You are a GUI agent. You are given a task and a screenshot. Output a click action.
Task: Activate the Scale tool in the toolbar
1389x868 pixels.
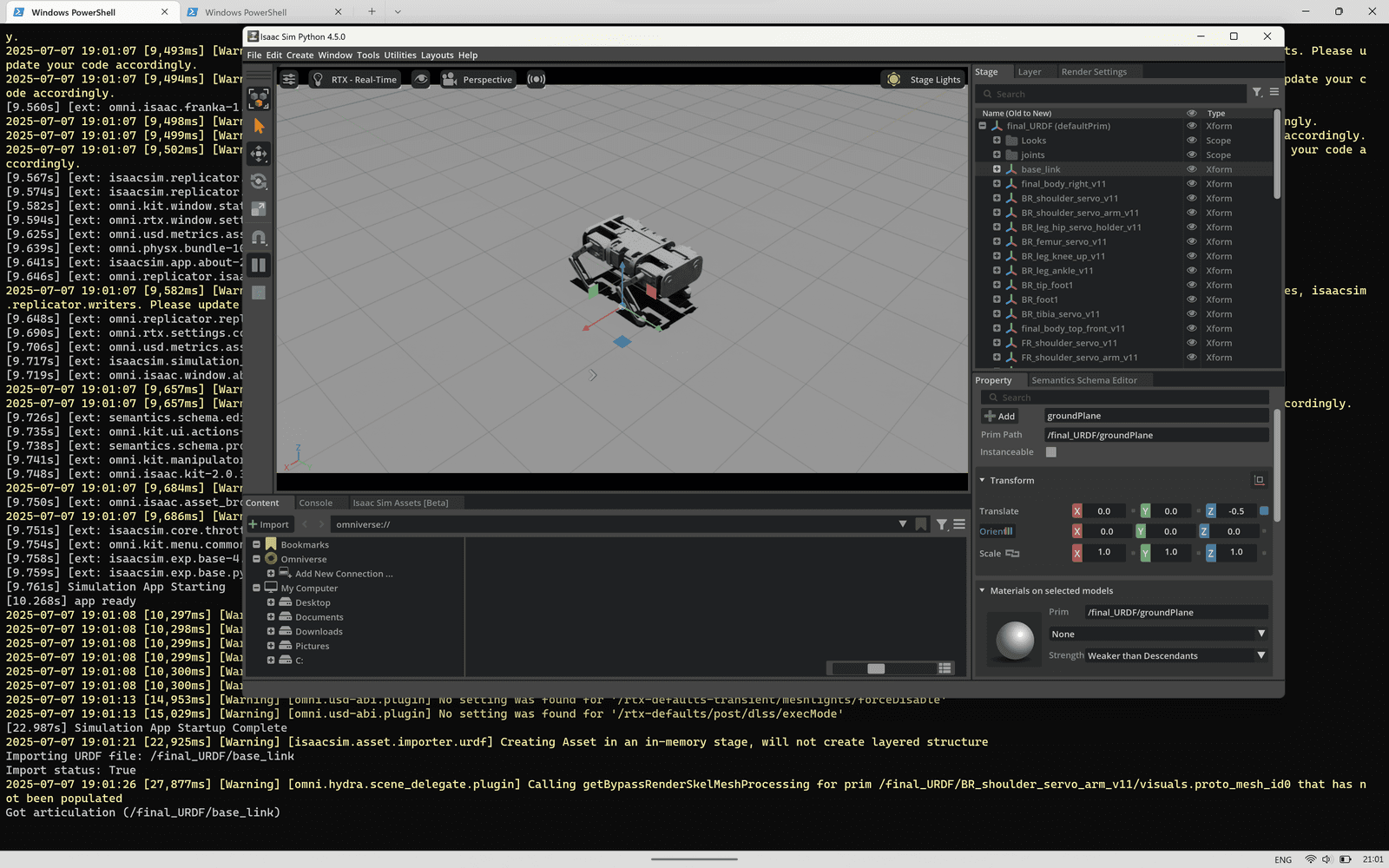(x=259, y=209)
